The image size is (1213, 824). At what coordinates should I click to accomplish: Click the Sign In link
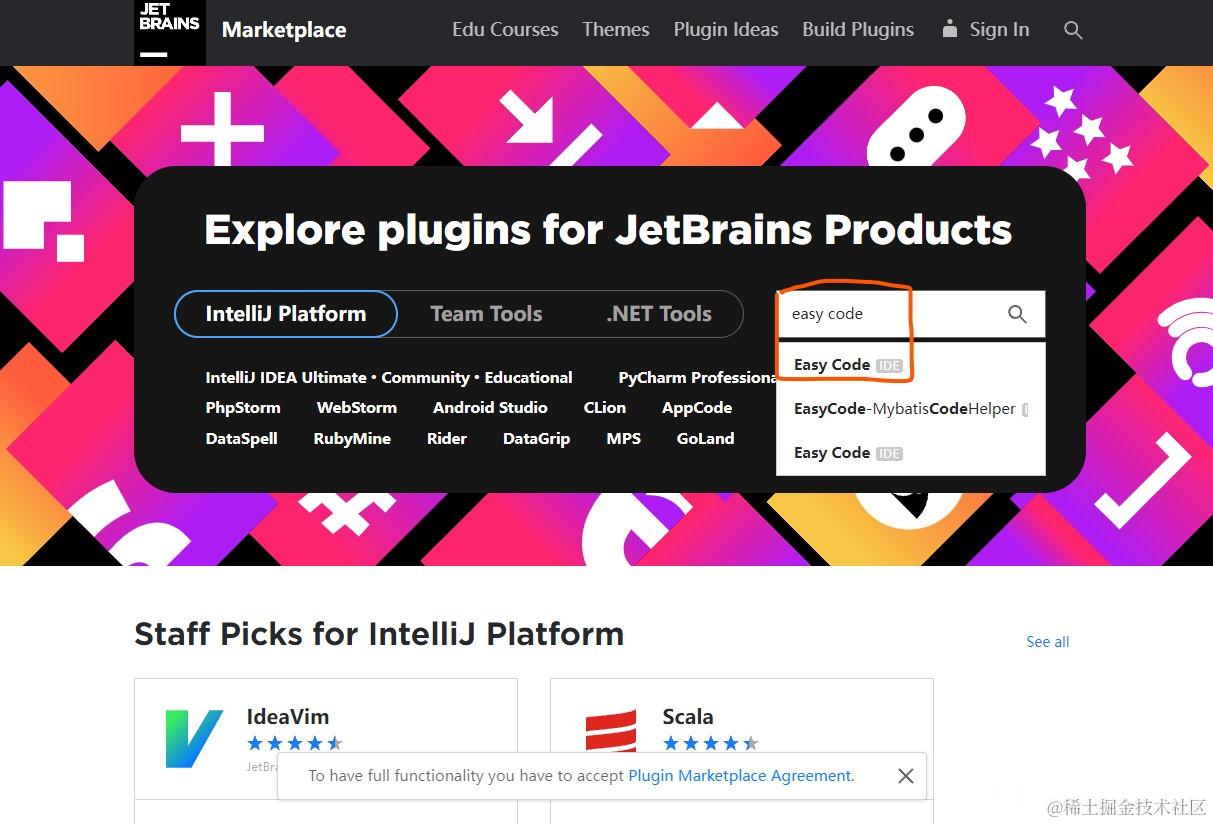[999, 30]
